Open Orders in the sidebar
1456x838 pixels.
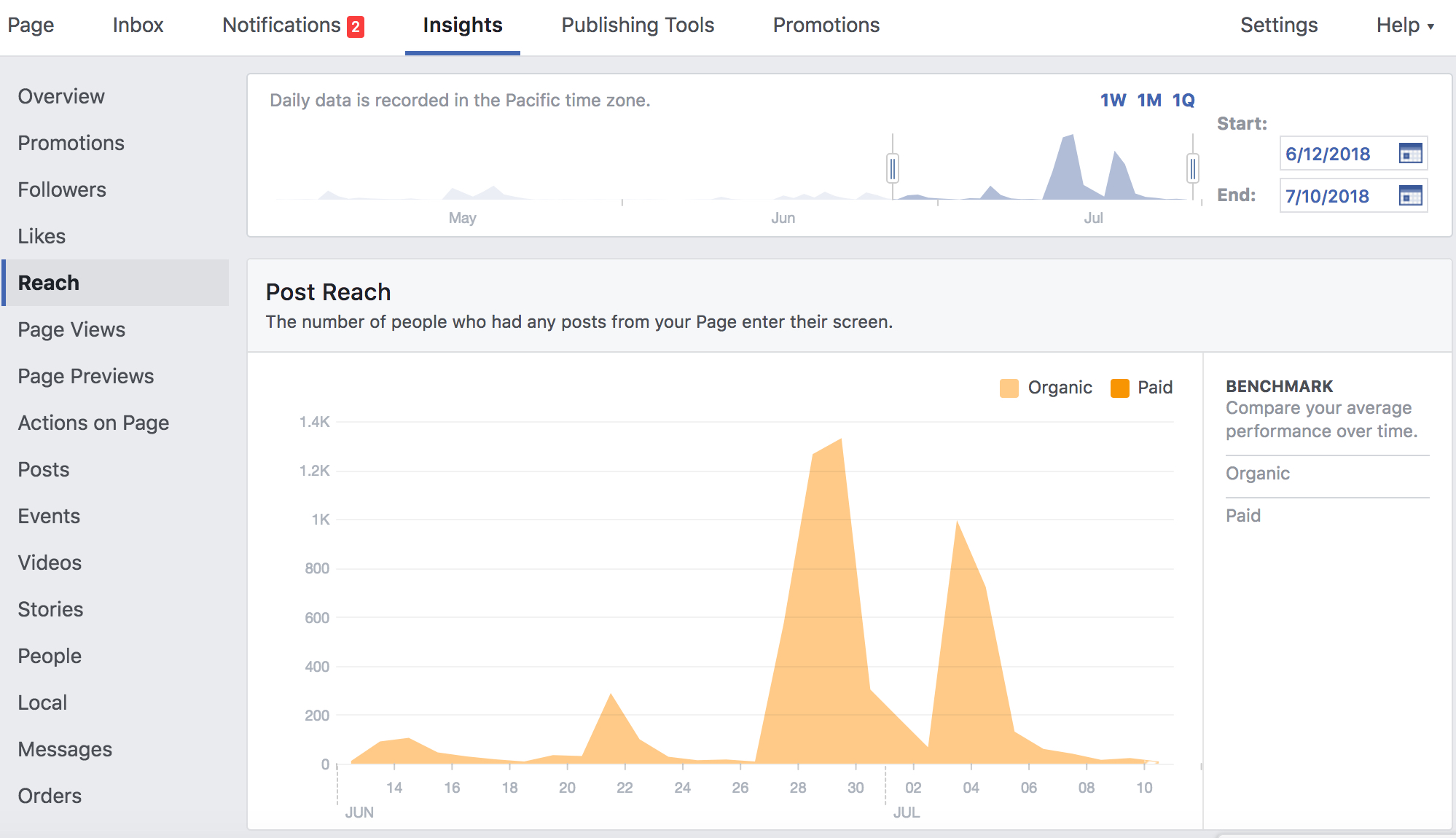pyautogui.click(x=50, y=796)
